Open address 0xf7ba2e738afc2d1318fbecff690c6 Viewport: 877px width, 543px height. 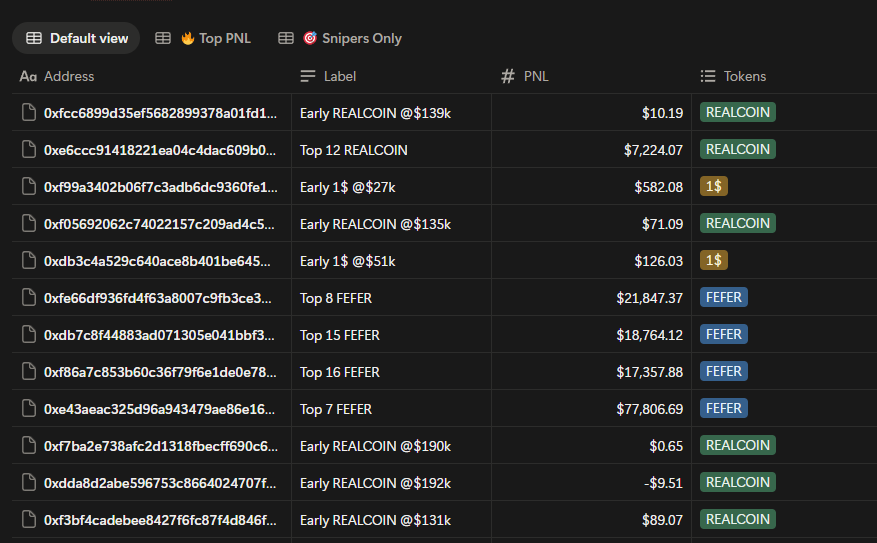tap(161, 446)
